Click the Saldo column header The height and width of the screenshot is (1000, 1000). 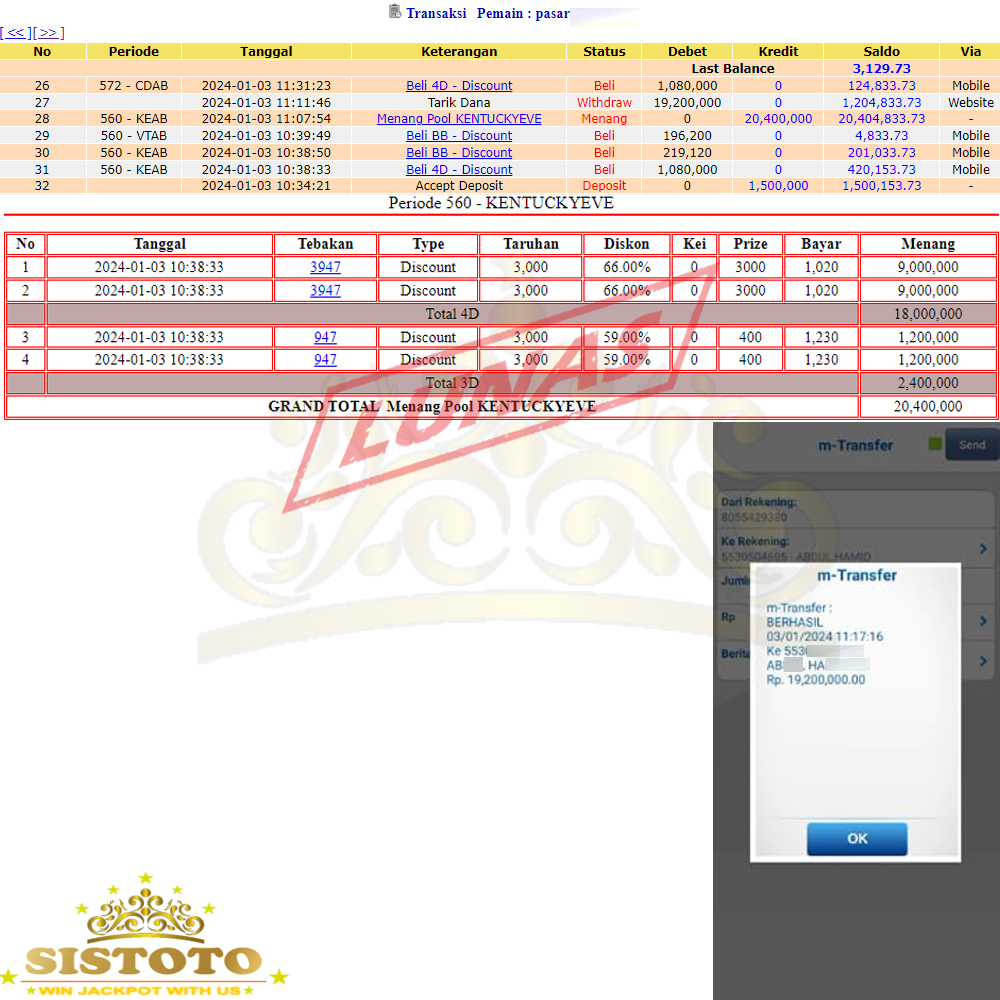[881, 51]
